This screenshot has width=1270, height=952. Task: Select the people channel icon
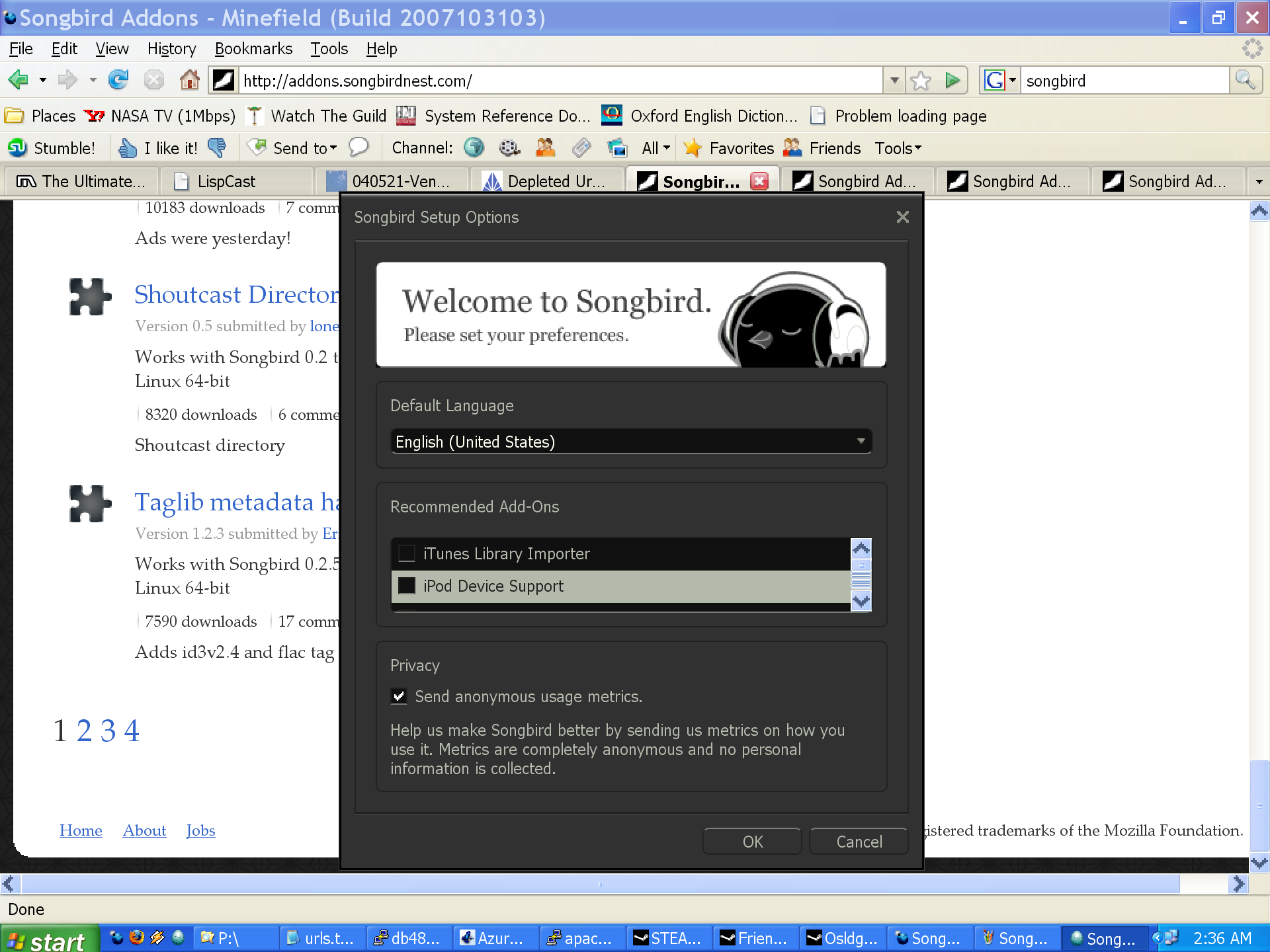(545, 147)
